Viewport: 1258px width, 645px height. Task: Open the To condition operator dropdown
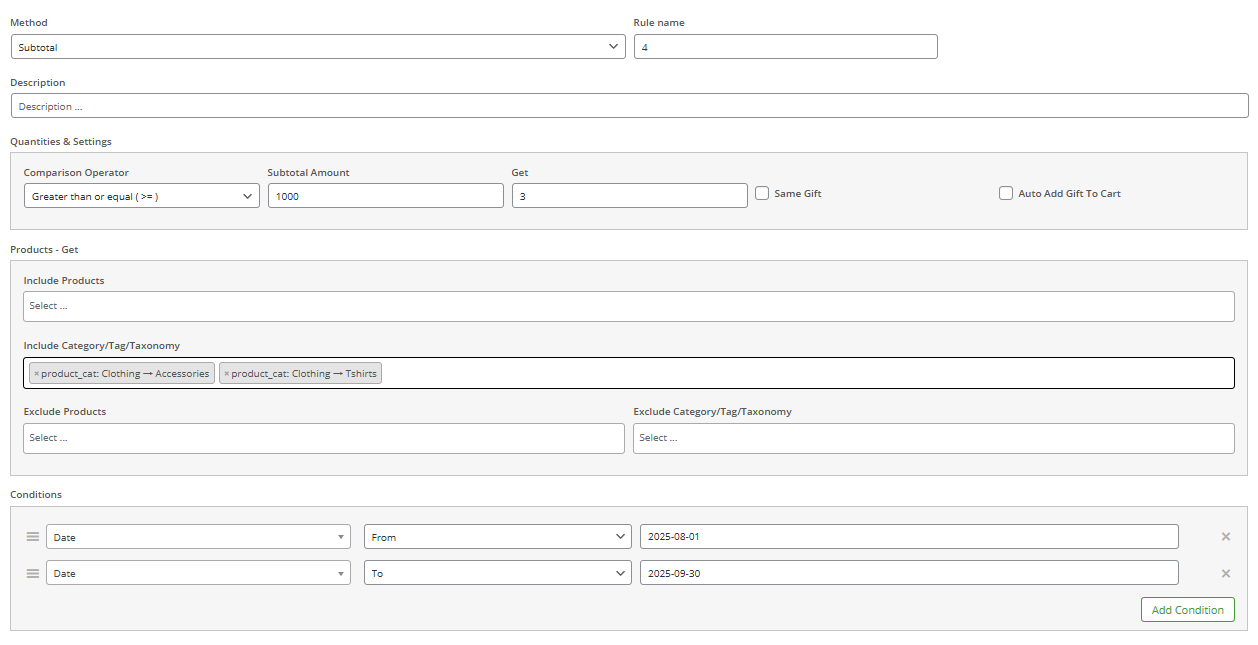497,573
